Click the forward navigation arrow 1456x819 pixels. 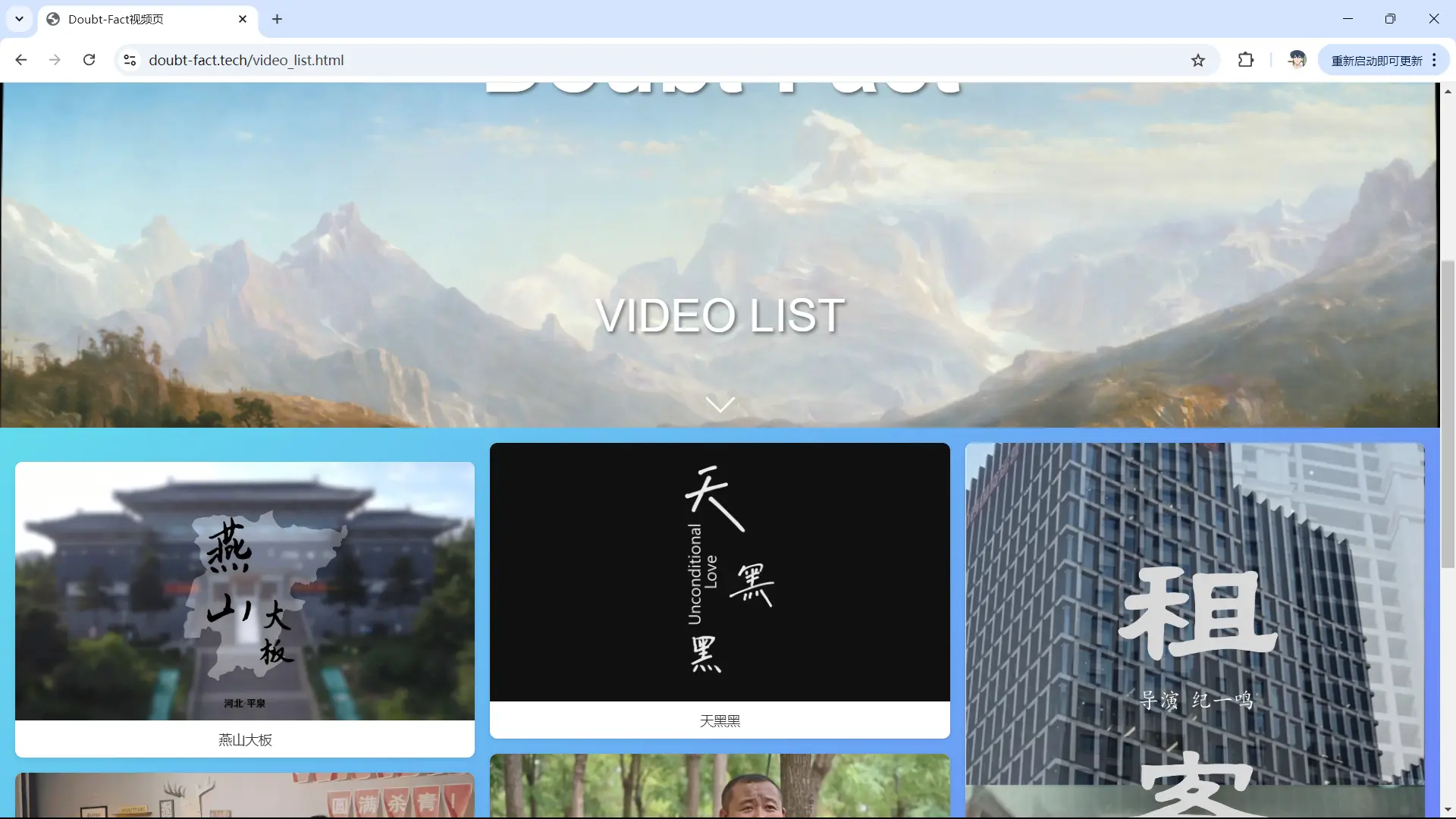pos(55,60)
